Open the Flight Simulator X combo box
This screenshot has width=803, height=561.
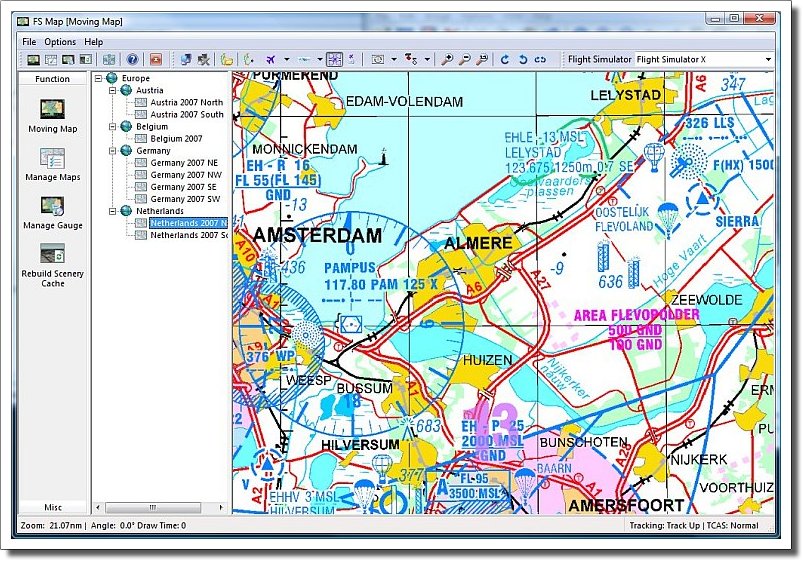click(x=704, y=59)
